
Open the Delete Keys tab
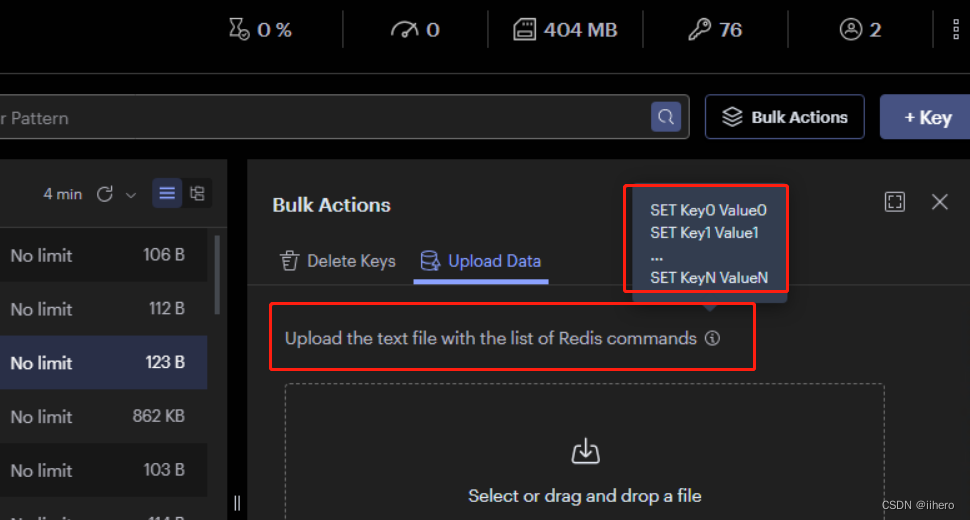[x=338, y=261]
